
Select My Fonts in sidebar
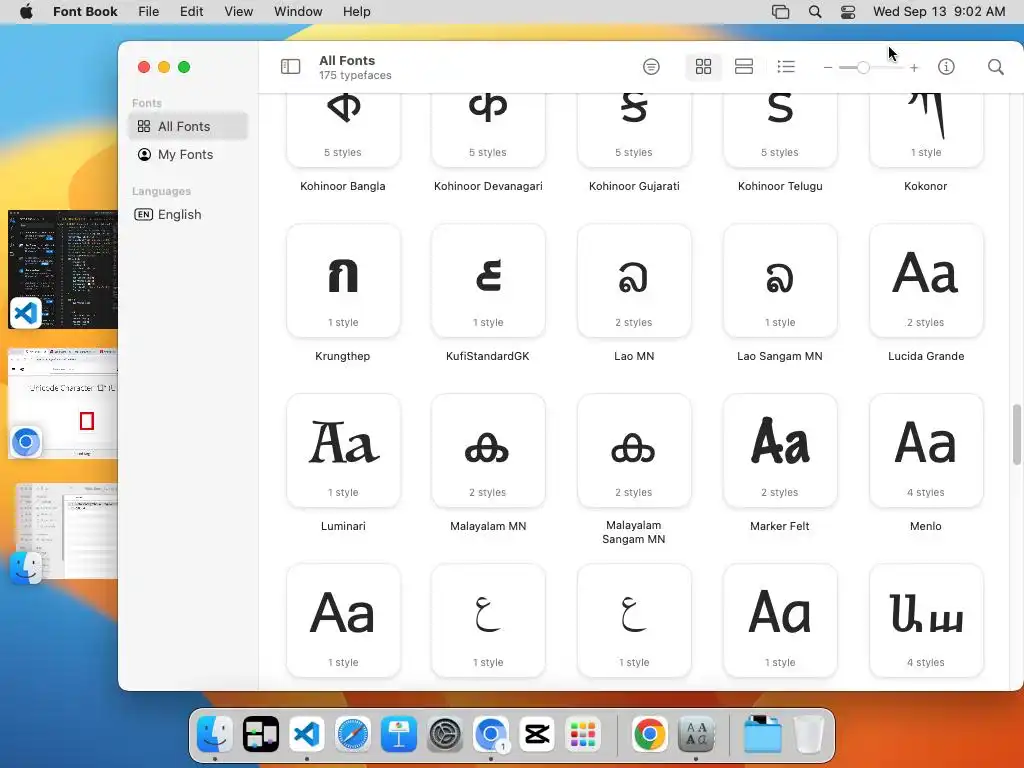tap(188, 154)
